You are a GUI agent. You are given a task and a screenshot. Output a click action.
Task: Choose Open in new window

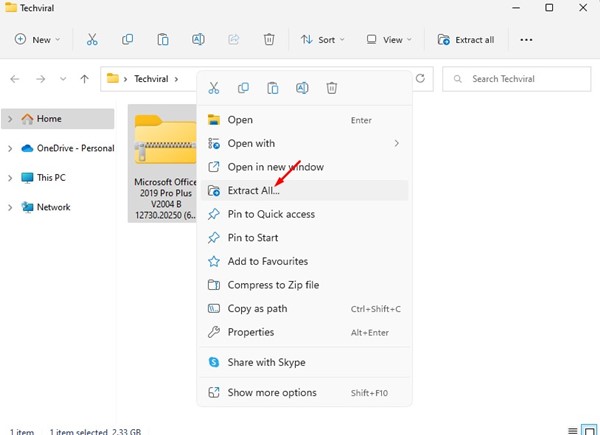click(305, 167)
